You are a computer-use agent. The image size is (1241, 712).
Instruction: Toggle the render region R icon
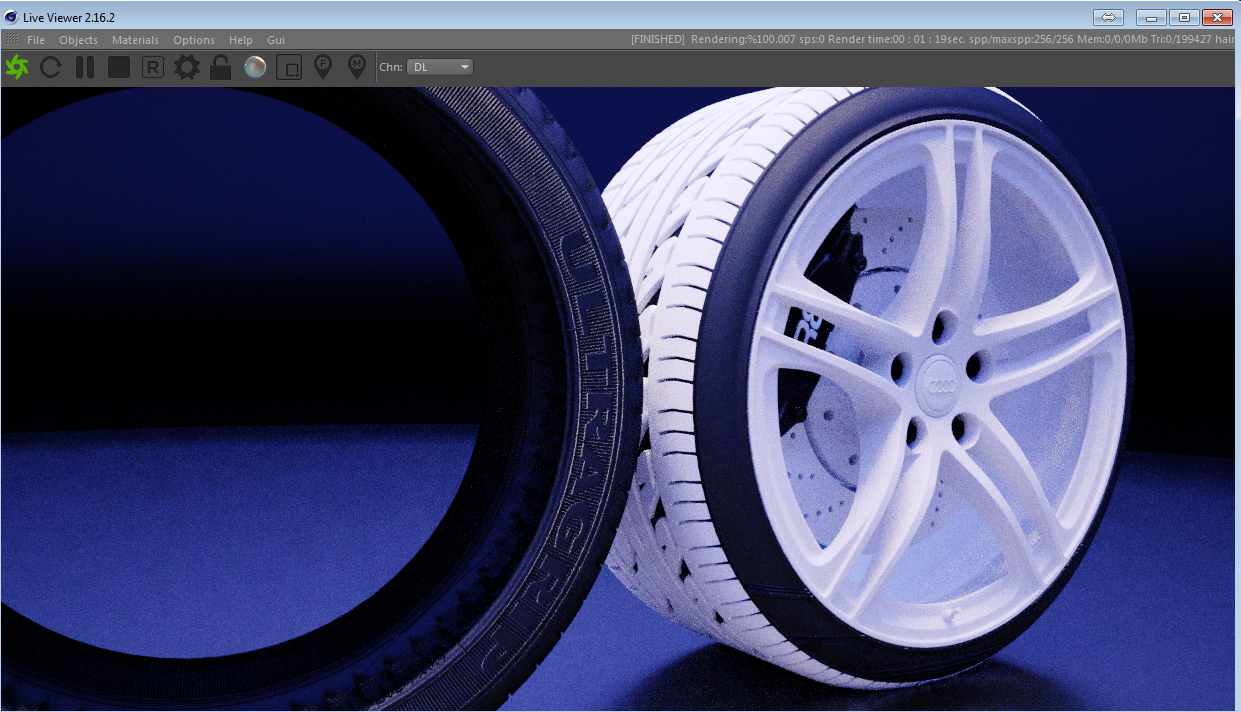coord(153,67)
